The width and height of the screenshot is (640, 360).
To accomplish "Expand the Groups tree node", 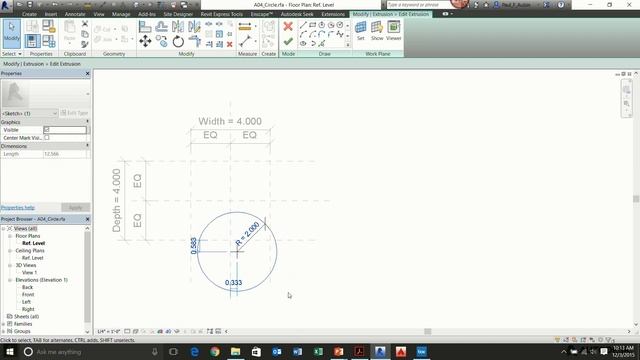I will click(x=4, y=331).
